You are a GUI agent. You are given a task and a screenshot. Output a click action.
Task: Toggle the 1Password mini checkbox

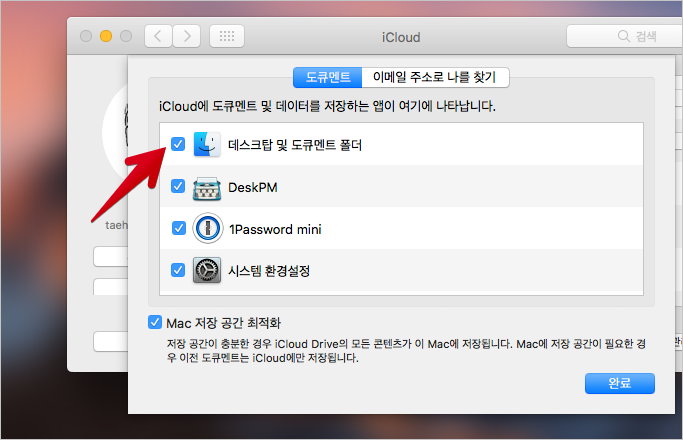point(179,228)
